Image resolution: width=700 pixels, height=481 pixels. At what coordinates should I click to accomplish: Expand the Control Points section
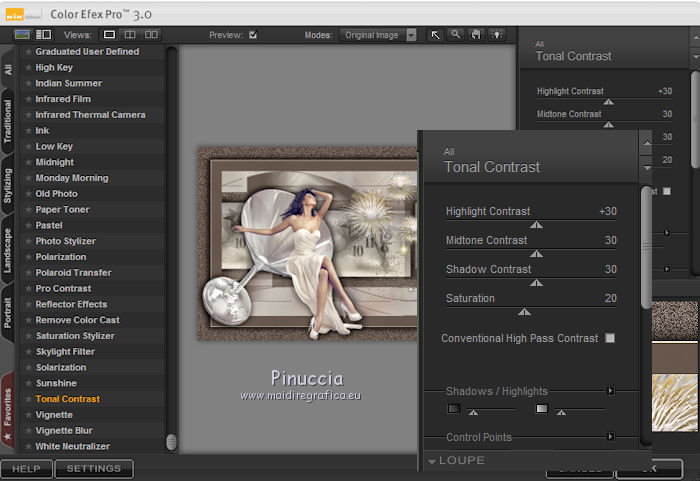(x=610, y=437)
